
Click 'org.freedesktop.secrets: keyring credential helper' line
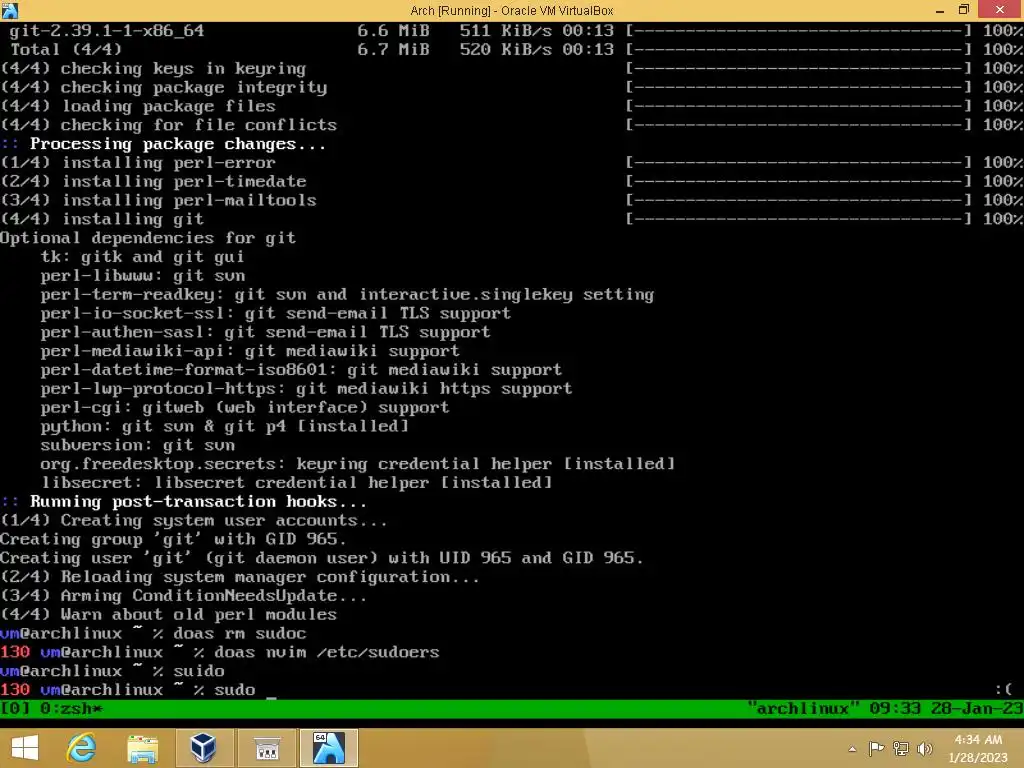(x=358, y=464)
